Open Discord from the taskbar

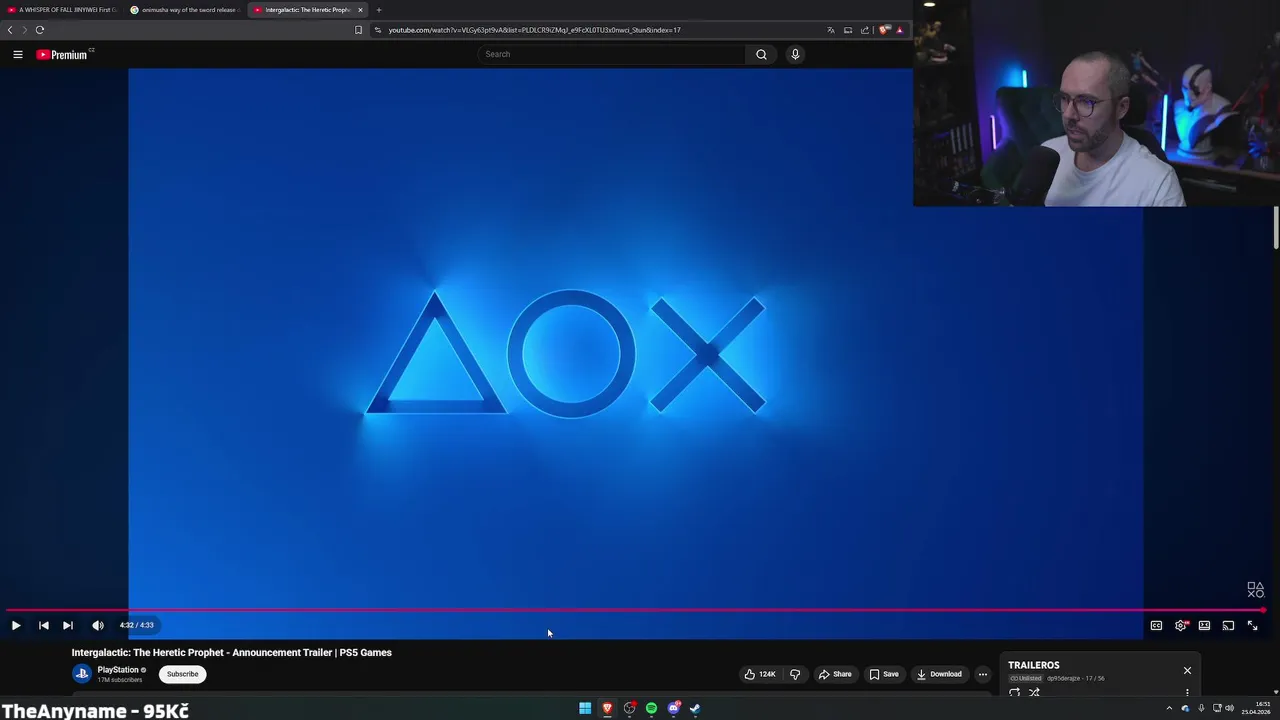pos(674,709)
